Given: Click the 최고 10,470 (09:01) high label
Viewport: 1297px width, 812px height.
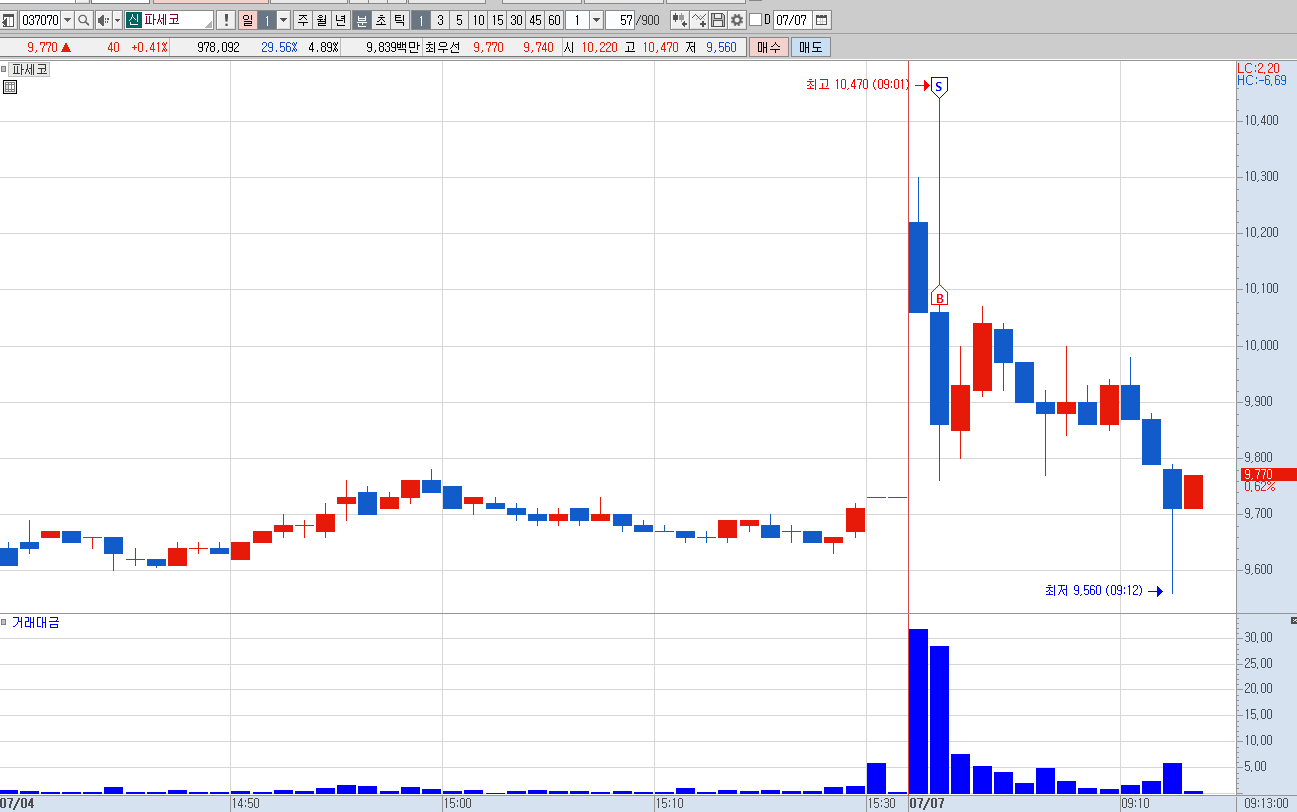Looking at the screenshot, I should point(857,86).
